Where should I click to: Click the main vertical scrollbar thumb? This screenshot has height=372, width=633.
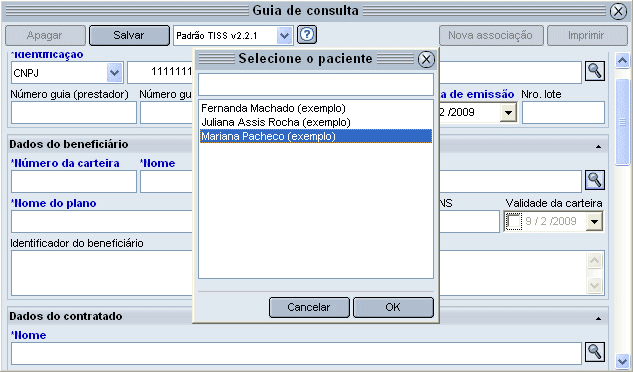622,122
